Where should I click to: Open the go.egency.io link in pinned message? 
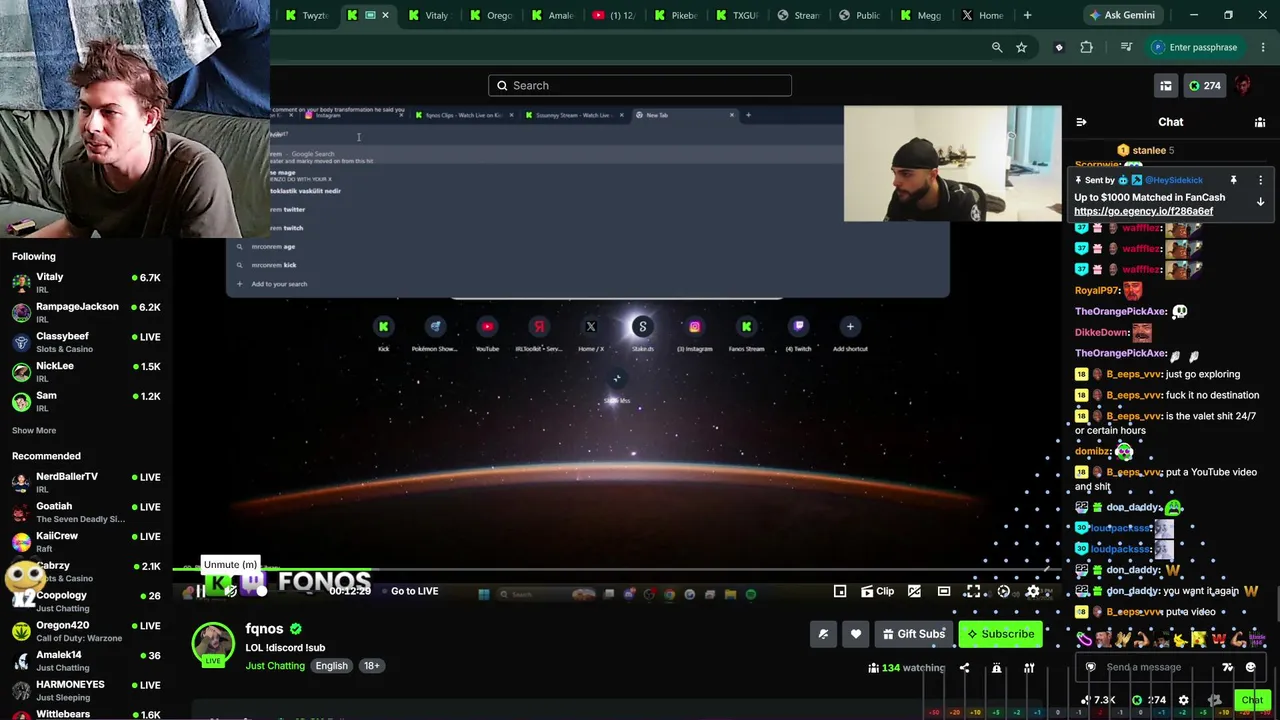[x=1144, y=211]
